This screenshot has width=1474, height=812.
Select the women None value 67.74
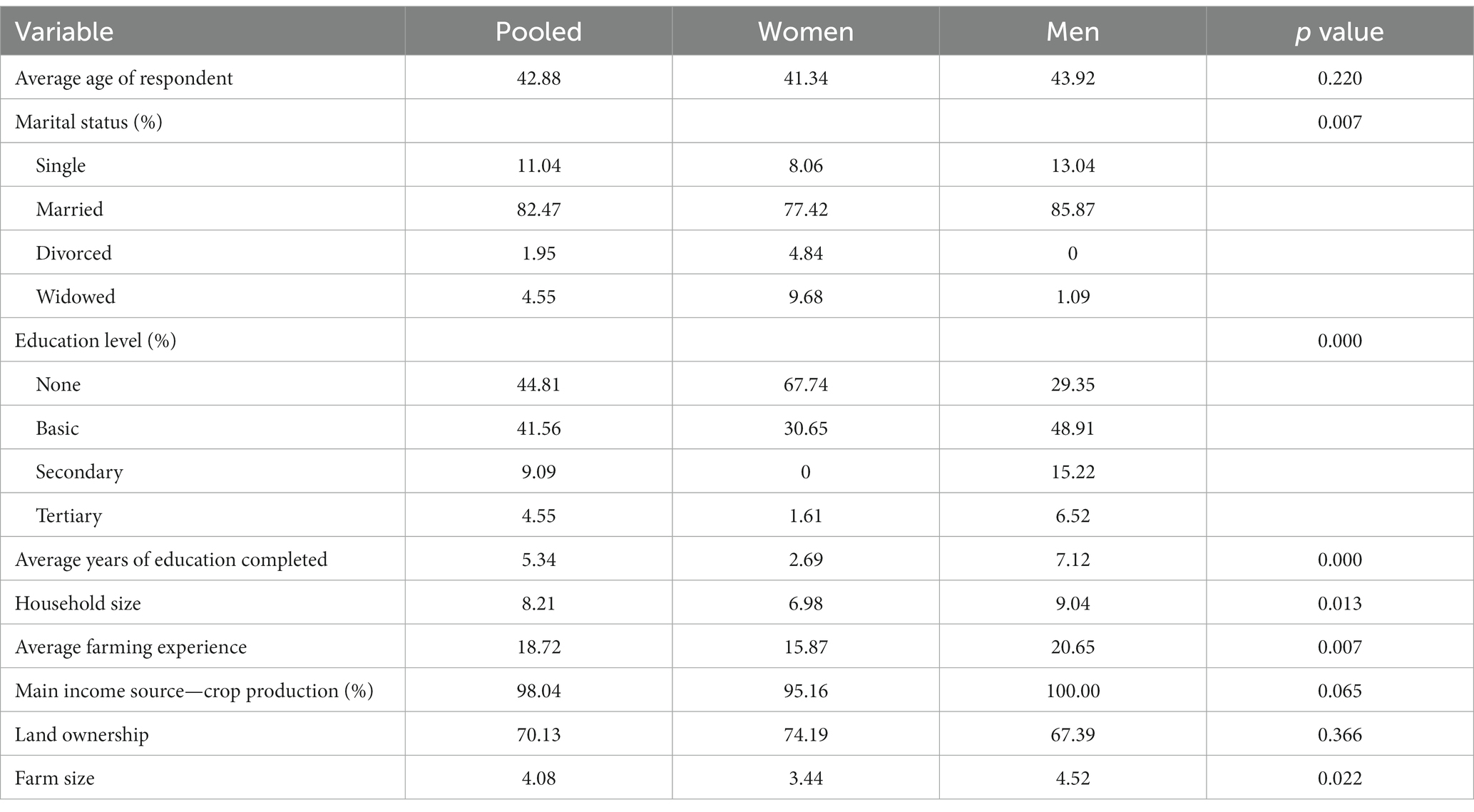(806, 384)
